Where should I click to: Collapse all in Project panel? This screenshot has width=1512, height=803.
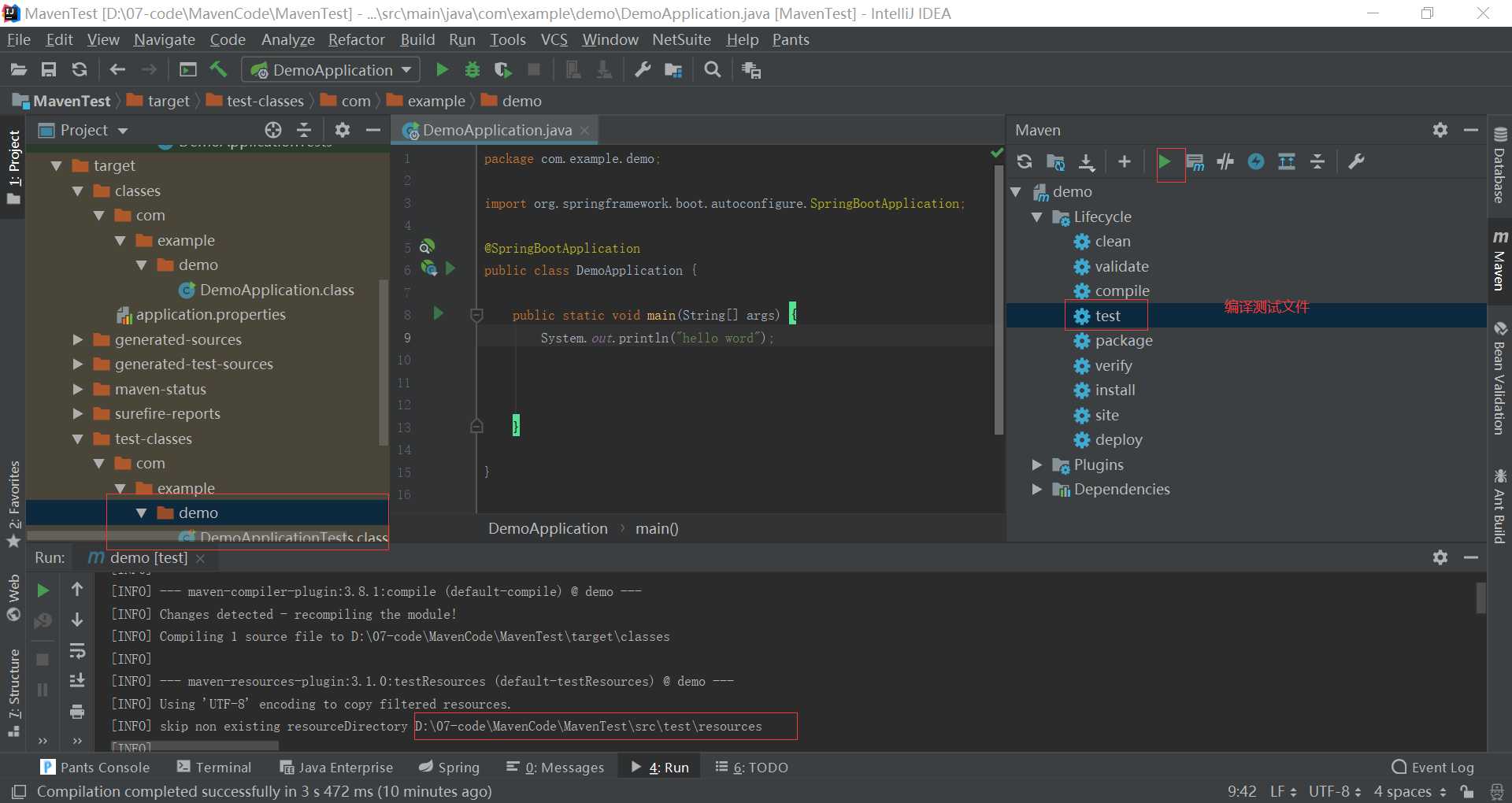[304, 130]
